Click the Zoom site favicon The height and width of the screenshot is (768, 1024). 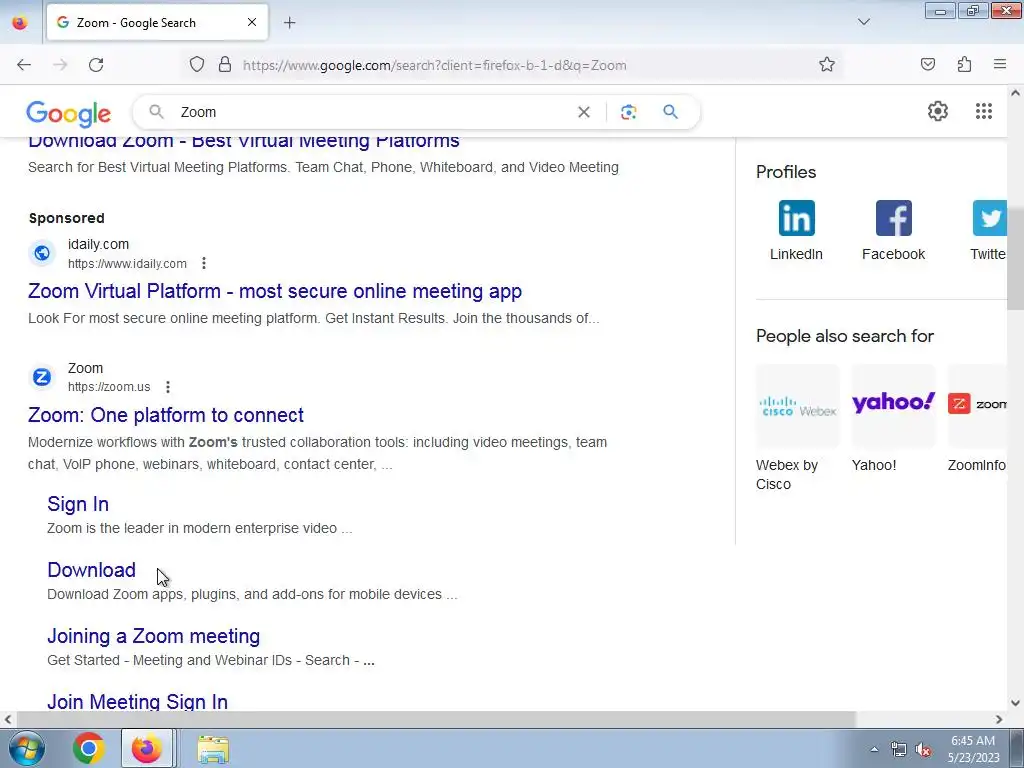pos(42,377)
